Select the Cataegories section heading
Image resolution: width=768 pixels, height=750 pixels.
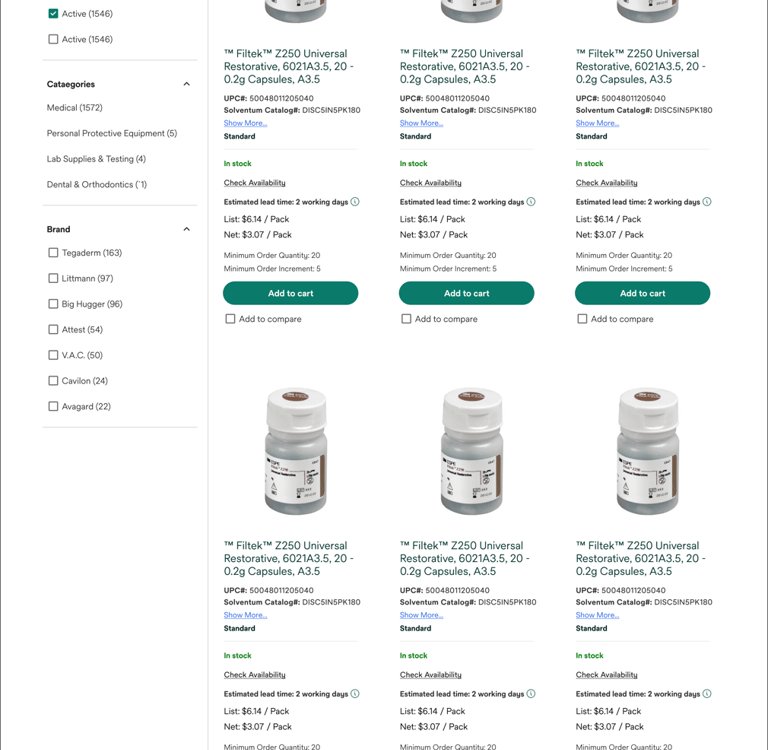click(71, 84)
